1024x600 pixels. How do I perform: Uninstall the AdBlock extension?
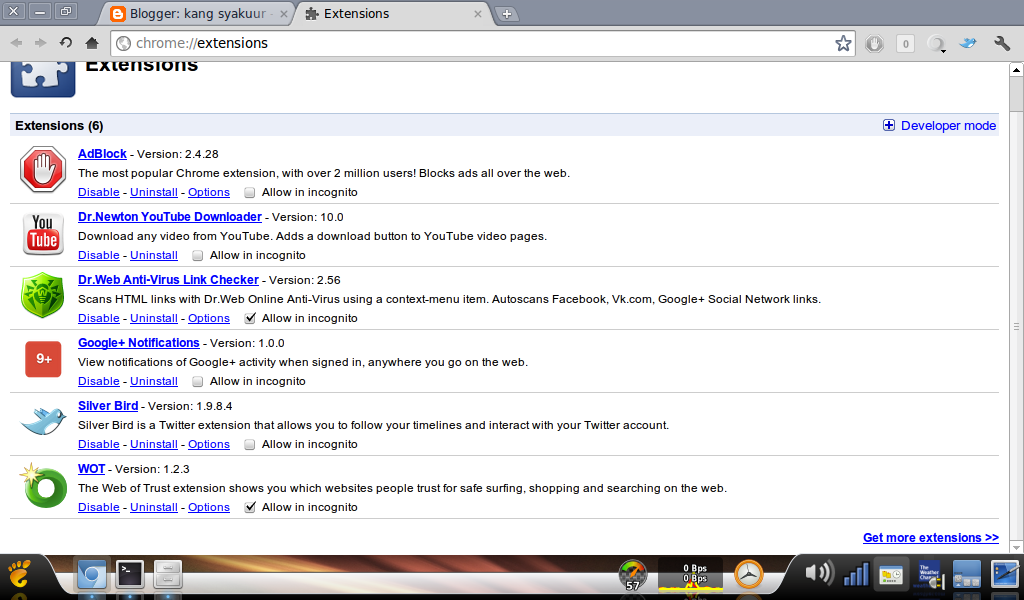[x=154, y=192]
